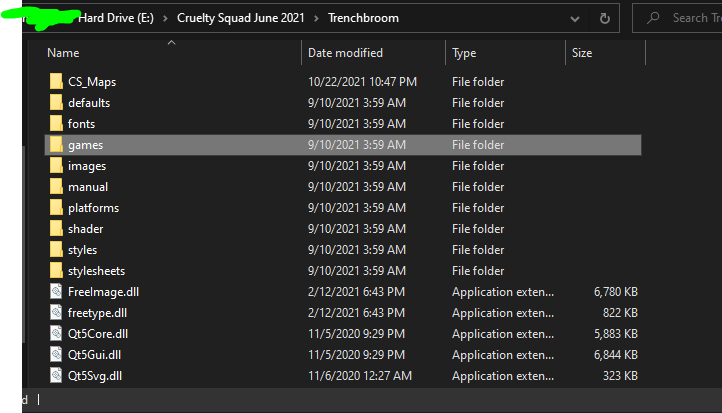Image resolution: width=722 pixels, height=413 pixels.
Task: Expand the chevron after Cruelty Squad June 2021
Action: pos(317,18)
